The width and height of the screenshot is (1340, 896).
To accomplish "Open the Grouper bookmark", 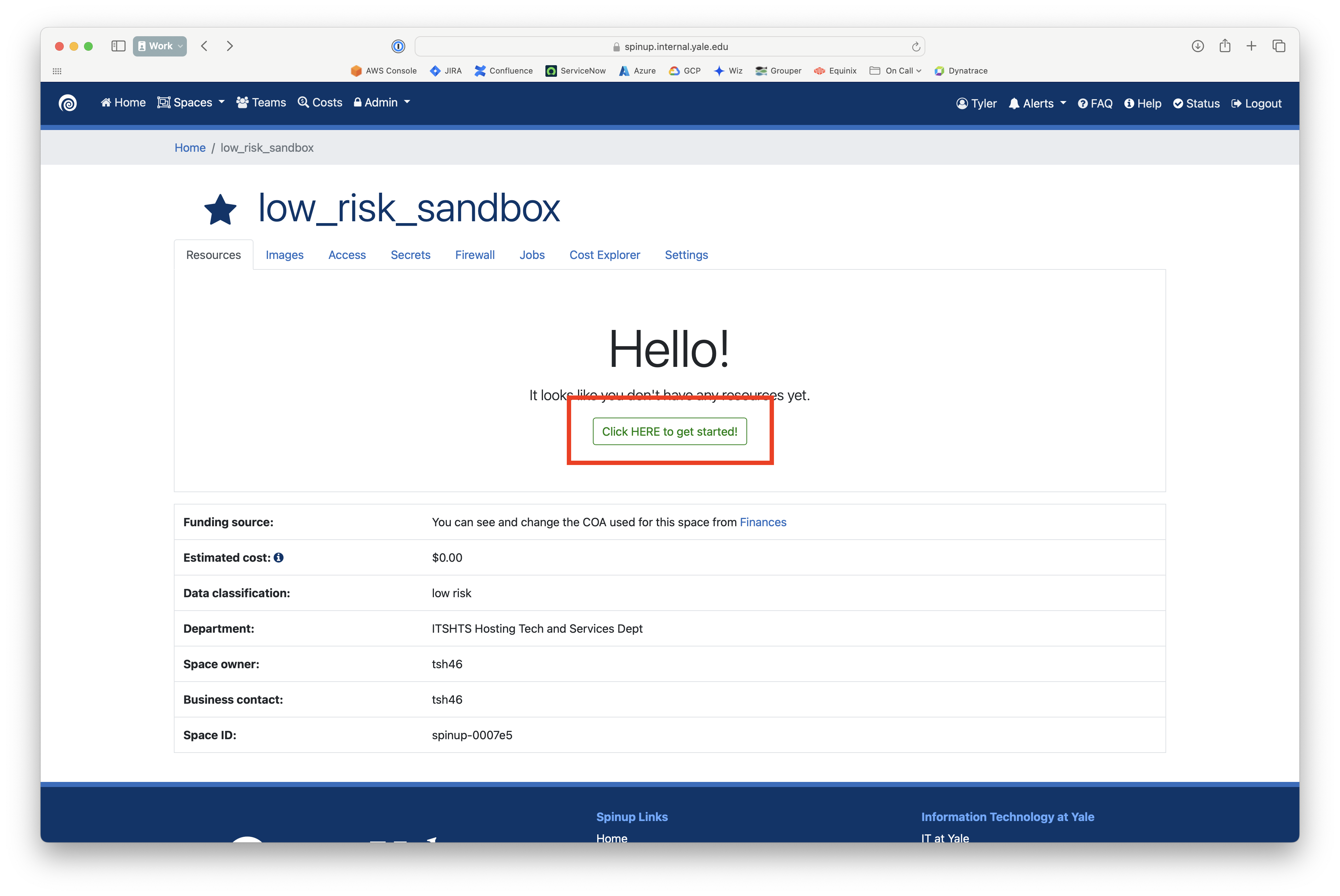I will [x=778, y=71].
